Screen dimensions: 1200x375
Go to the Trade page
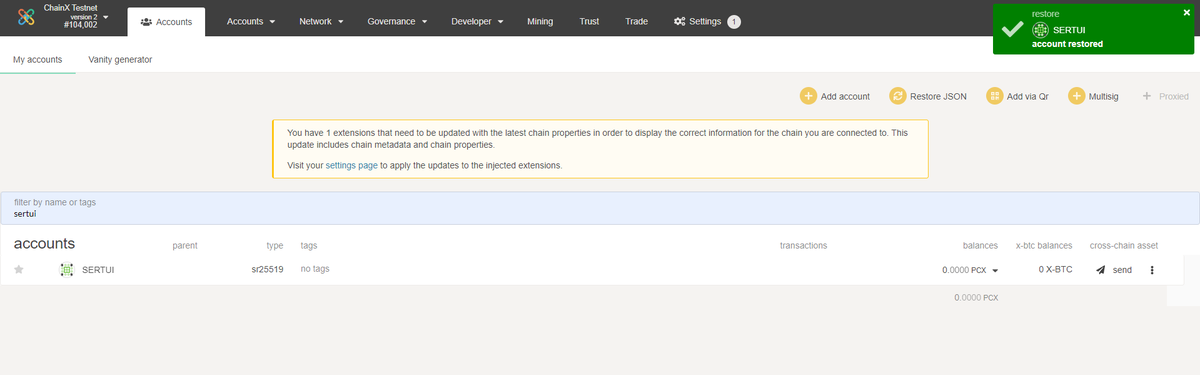coord(636,21)
